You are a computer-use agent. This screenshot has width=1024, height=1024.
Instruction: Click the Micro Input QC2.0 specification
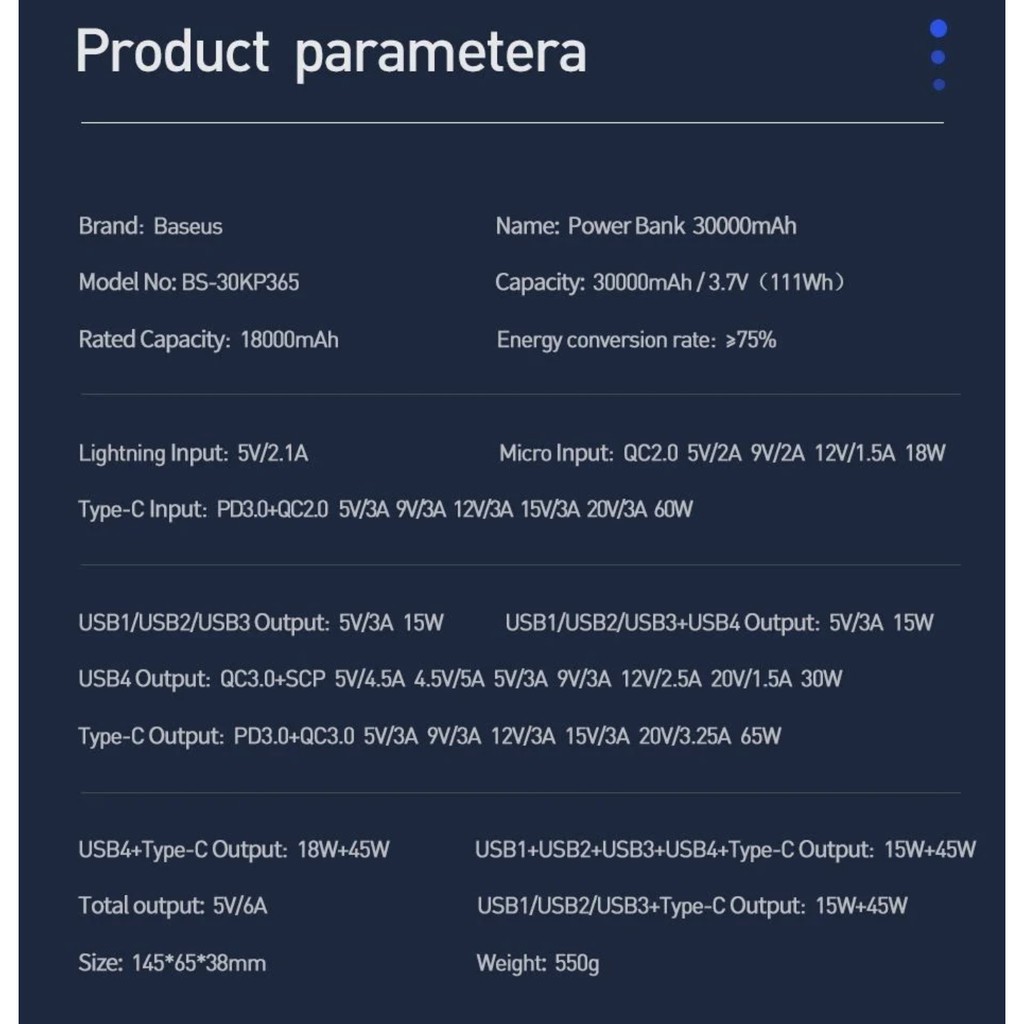722,454
